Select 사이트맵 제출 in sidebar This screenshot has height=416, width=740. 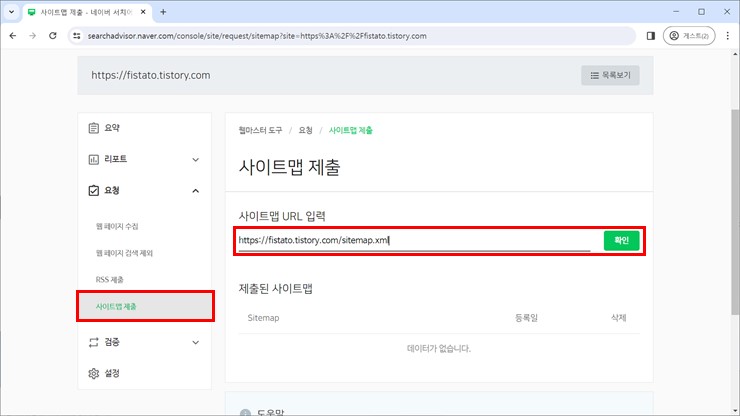(145, 306)
